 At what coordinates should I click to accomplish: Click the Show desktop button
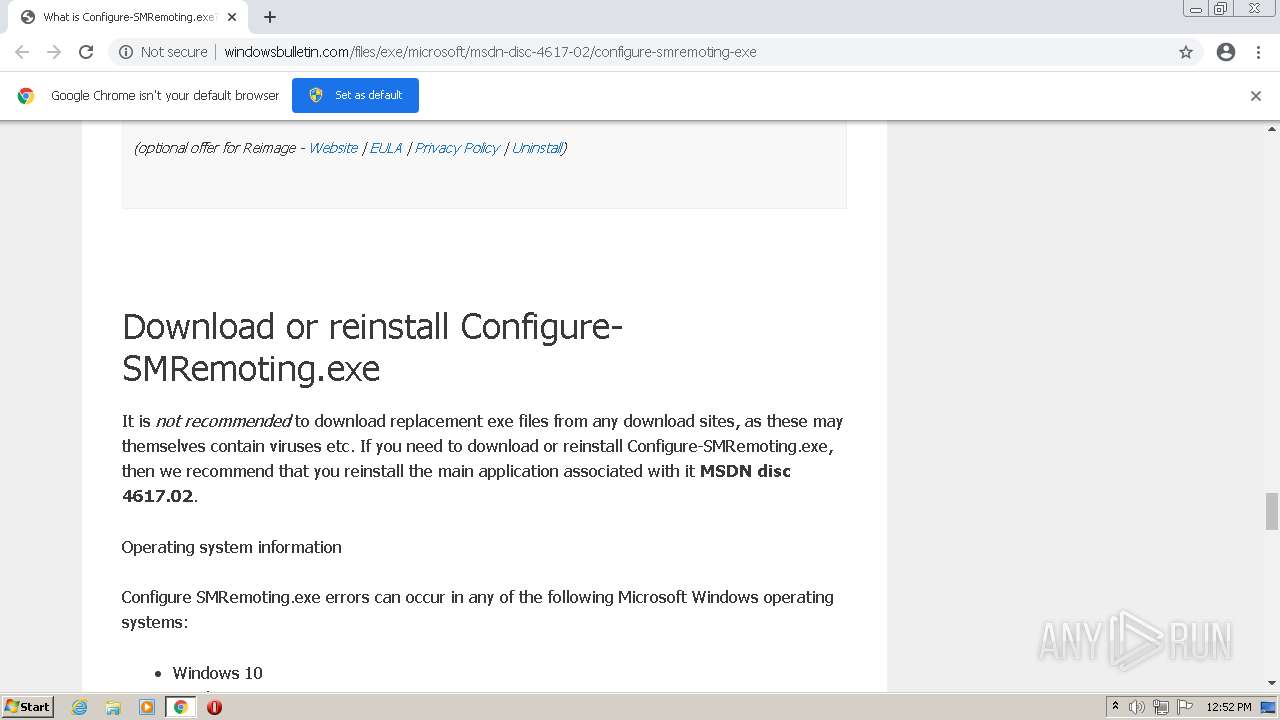(1269, 707)
